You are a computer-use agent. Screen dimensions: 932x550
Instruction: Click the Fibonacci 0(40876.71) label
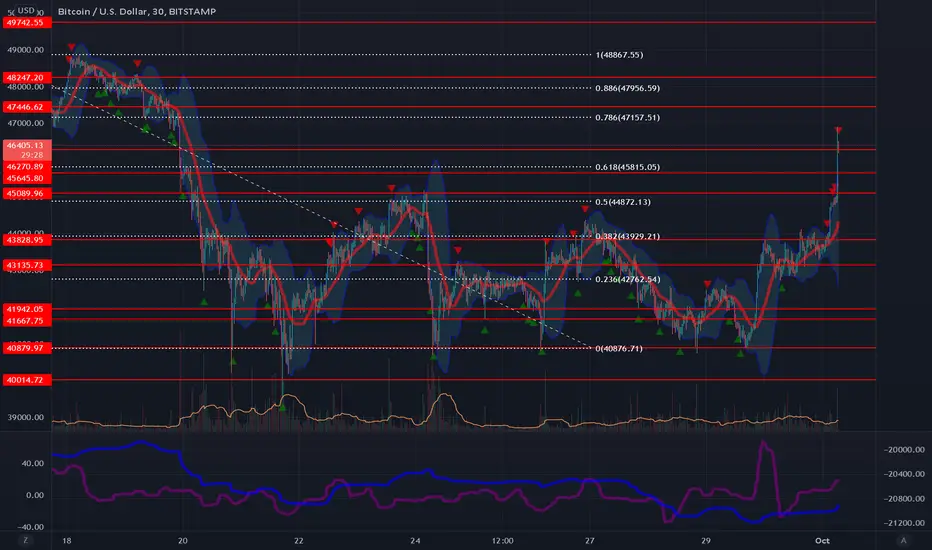pos(619,348)
